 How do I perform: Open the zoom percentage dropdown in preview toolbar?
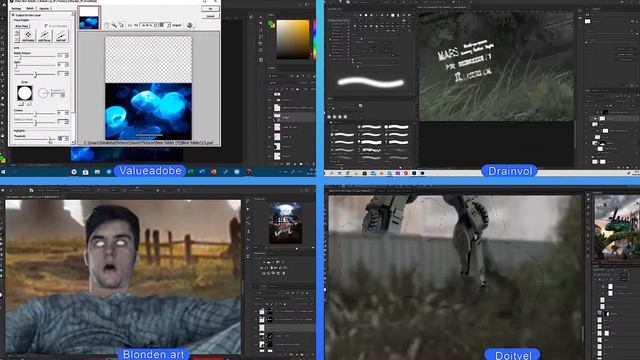(x=148, y=25)
